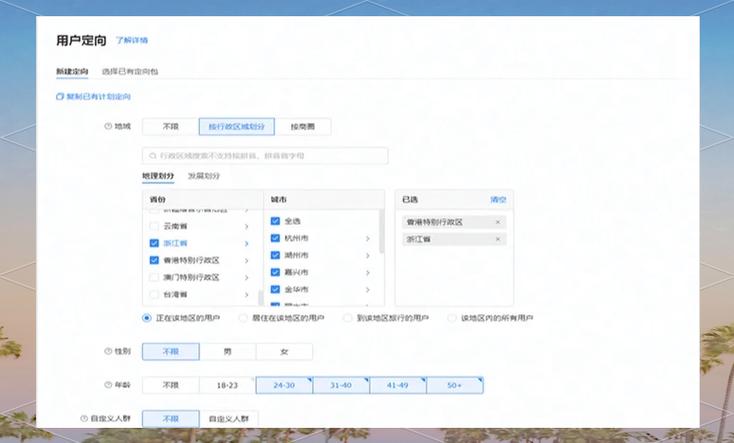Tick the 澳门特别行政区 checkbox

point(154,277)
